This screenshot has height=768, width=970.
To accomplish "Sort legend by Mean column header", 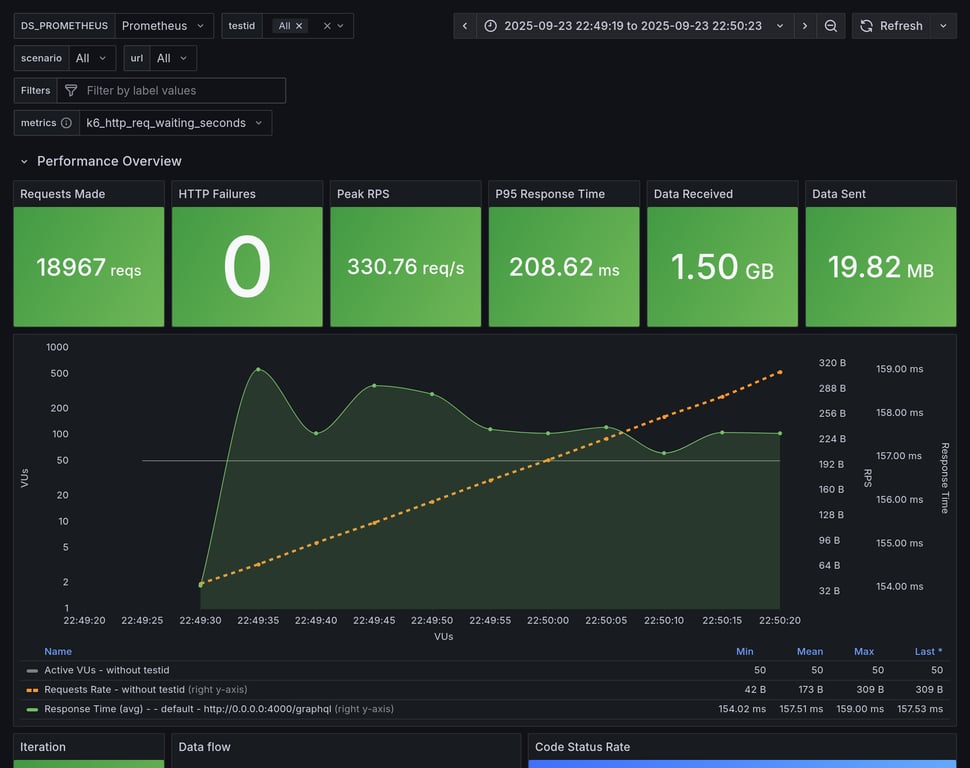I will pos(810,651).
